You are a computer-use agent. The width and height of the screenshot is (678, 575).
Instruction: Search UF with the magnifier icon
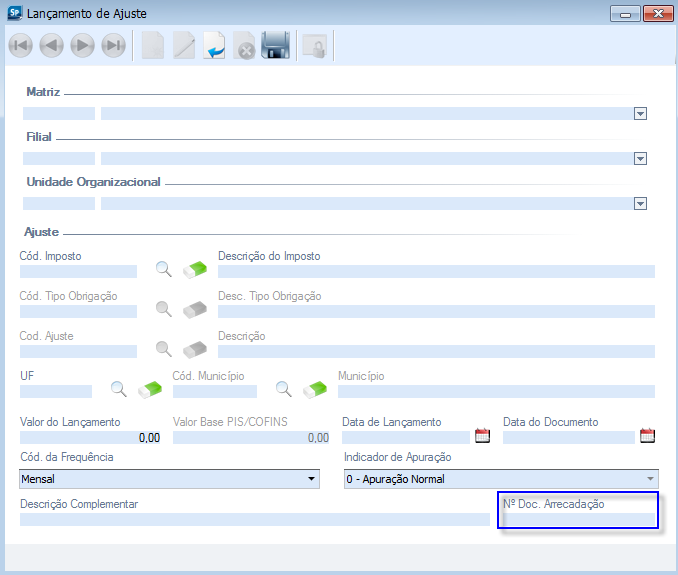click(x=118, y=389)
